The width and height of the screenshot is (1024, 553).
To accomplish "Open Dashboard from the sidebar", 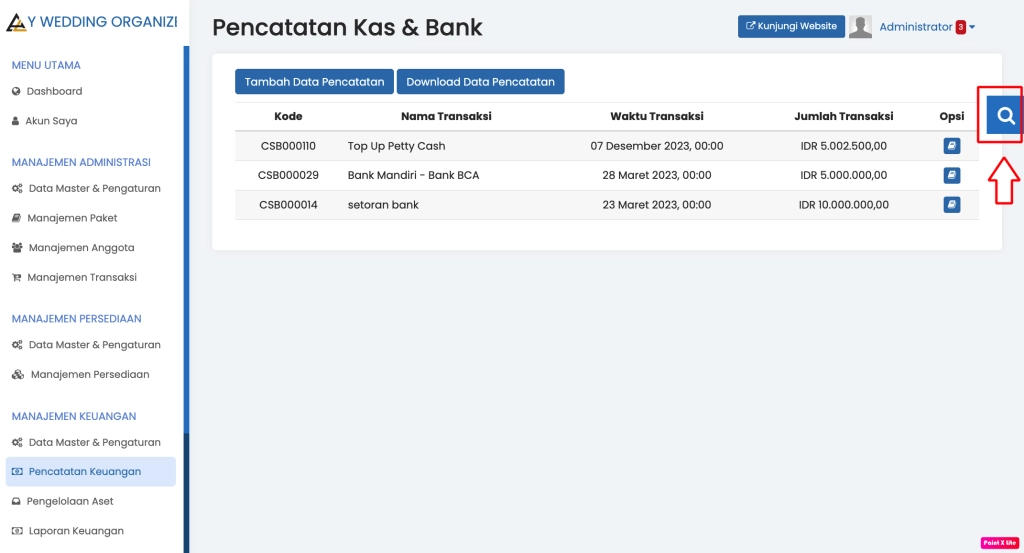I will click(x=54, y=91).
